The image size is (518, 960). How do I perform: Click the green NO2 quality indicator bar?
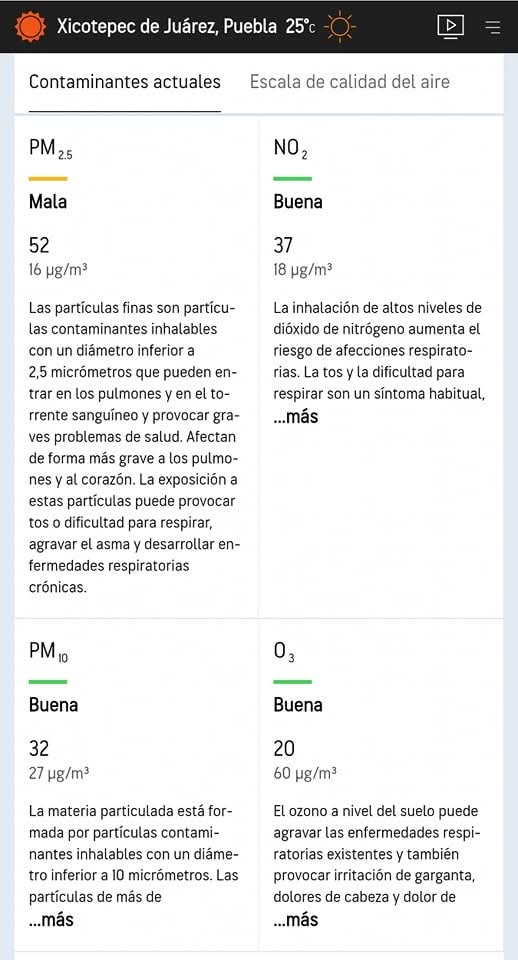[293, 179]
